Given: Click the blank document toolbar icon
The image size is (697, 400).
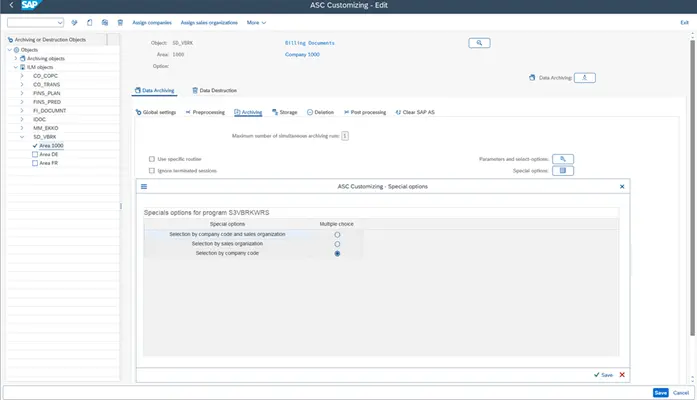Looking at the screenshot, I should tap(89, 22).
